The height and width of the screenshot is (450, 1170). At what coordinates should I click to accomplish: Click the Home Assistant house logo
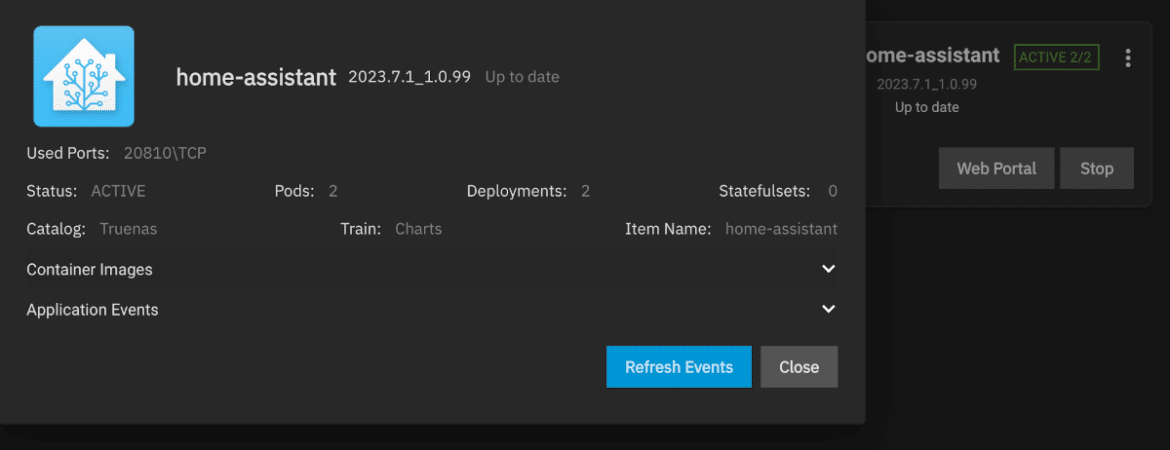(x=84, y=76)
